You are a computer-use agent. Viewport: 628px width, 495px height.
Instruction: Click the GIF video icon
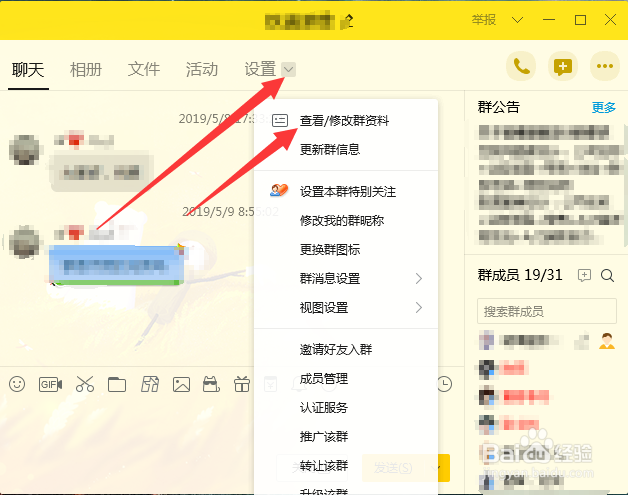(x=50, y=384)
